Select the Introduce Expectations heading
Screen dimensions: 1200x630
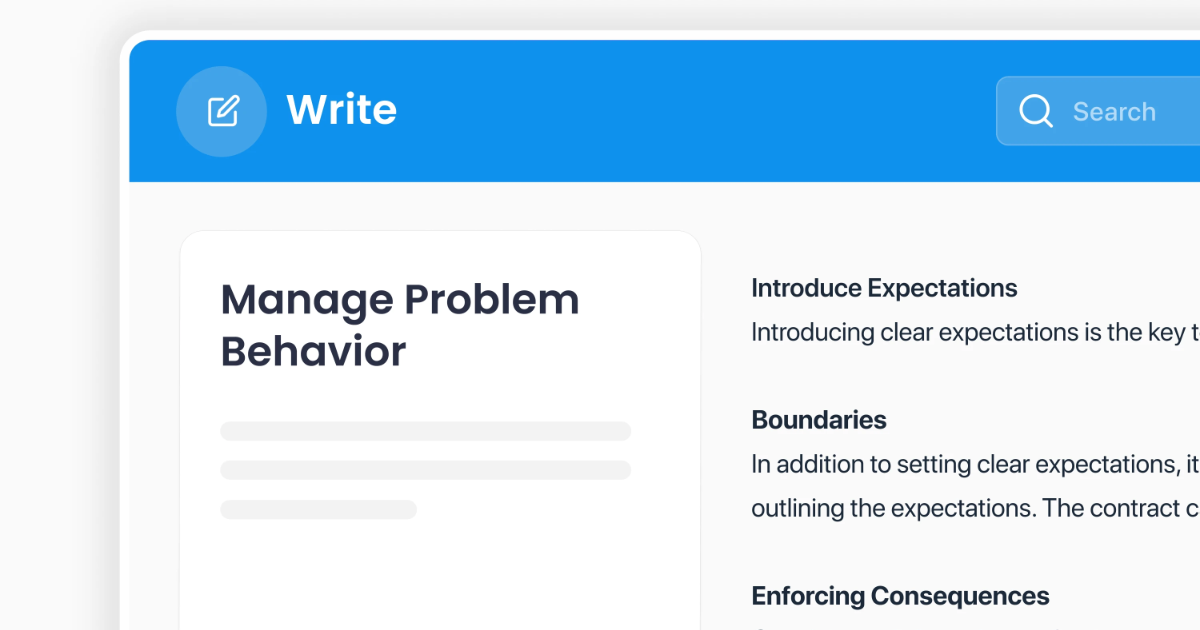coord(884,289)
